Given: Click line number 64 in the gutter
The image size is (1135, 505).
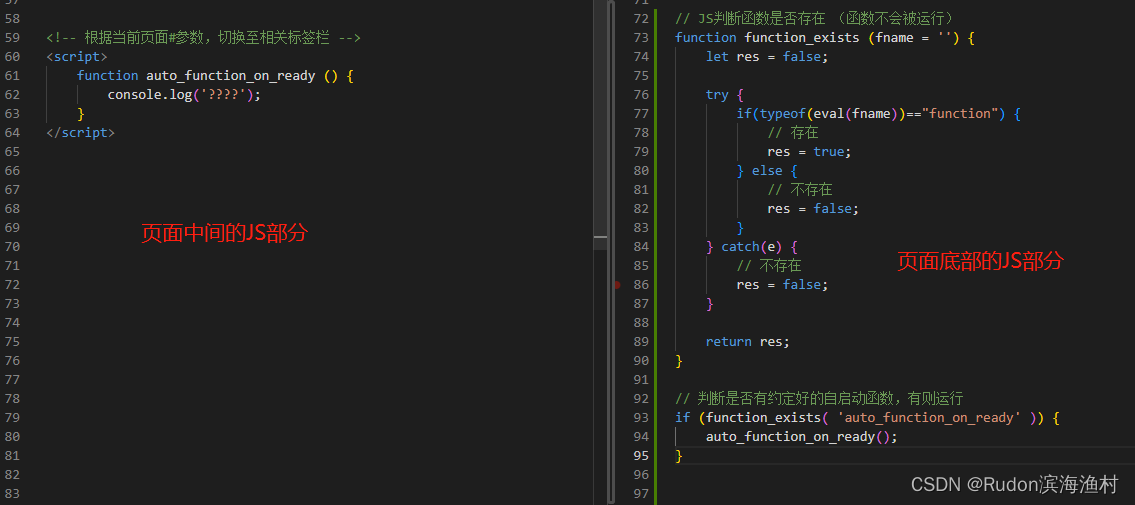Looking at the screenshot, I should tap(12, 132).
